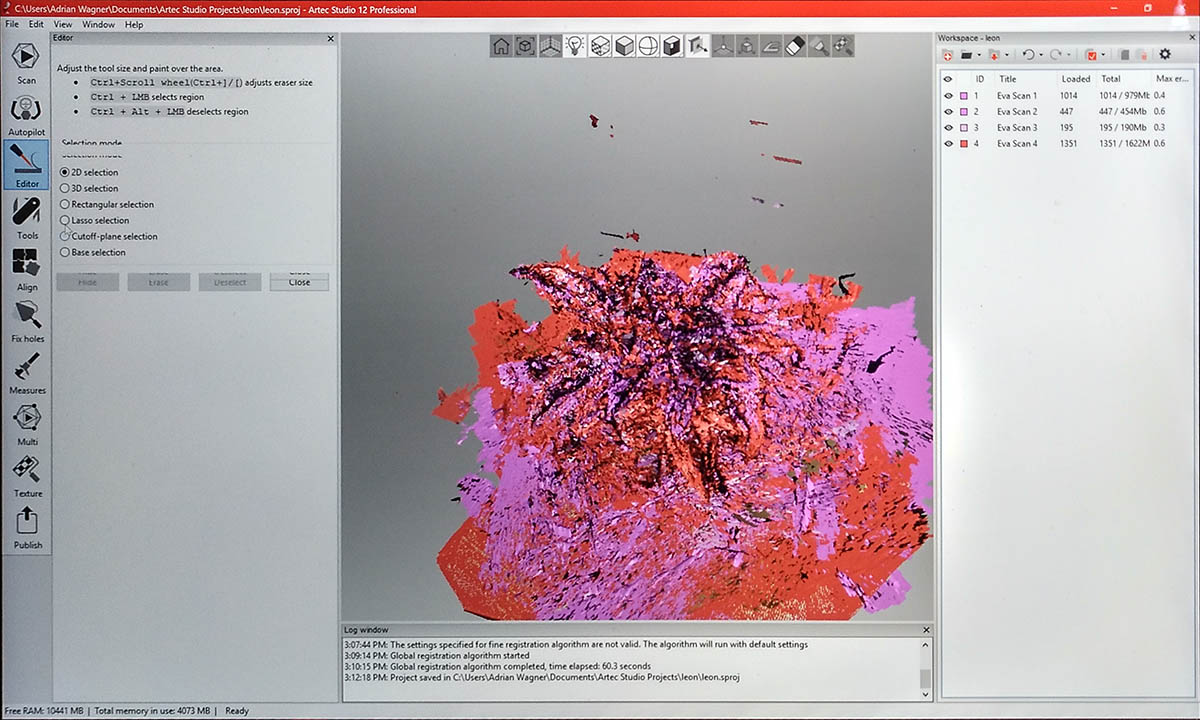The image size is (1200, 720).
Task: Open the Measures tool
Action: [x=27, y=373]
